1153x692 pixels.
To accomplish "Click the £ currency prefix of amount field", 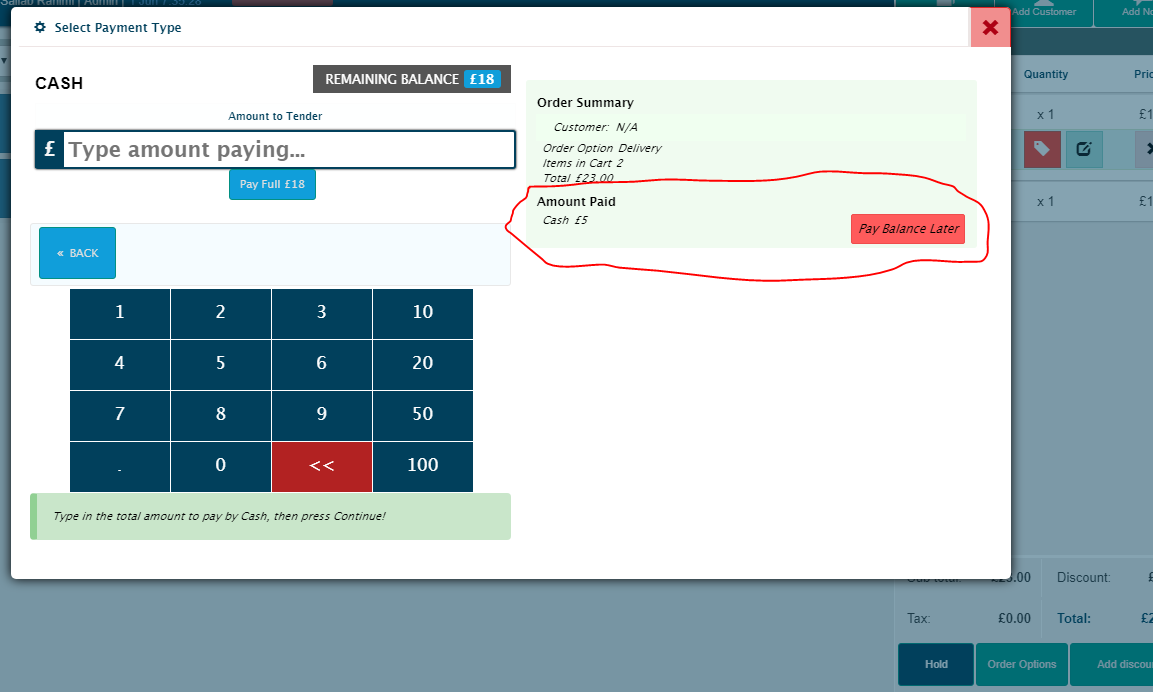I will click(49, 149).
